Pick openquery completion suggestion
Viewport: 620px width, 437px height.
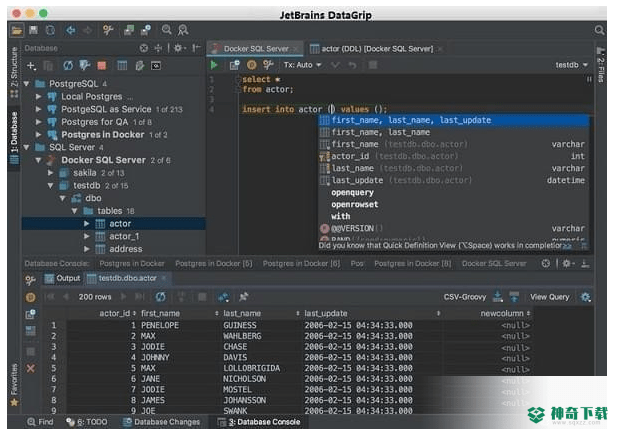(x=454, y=193)
